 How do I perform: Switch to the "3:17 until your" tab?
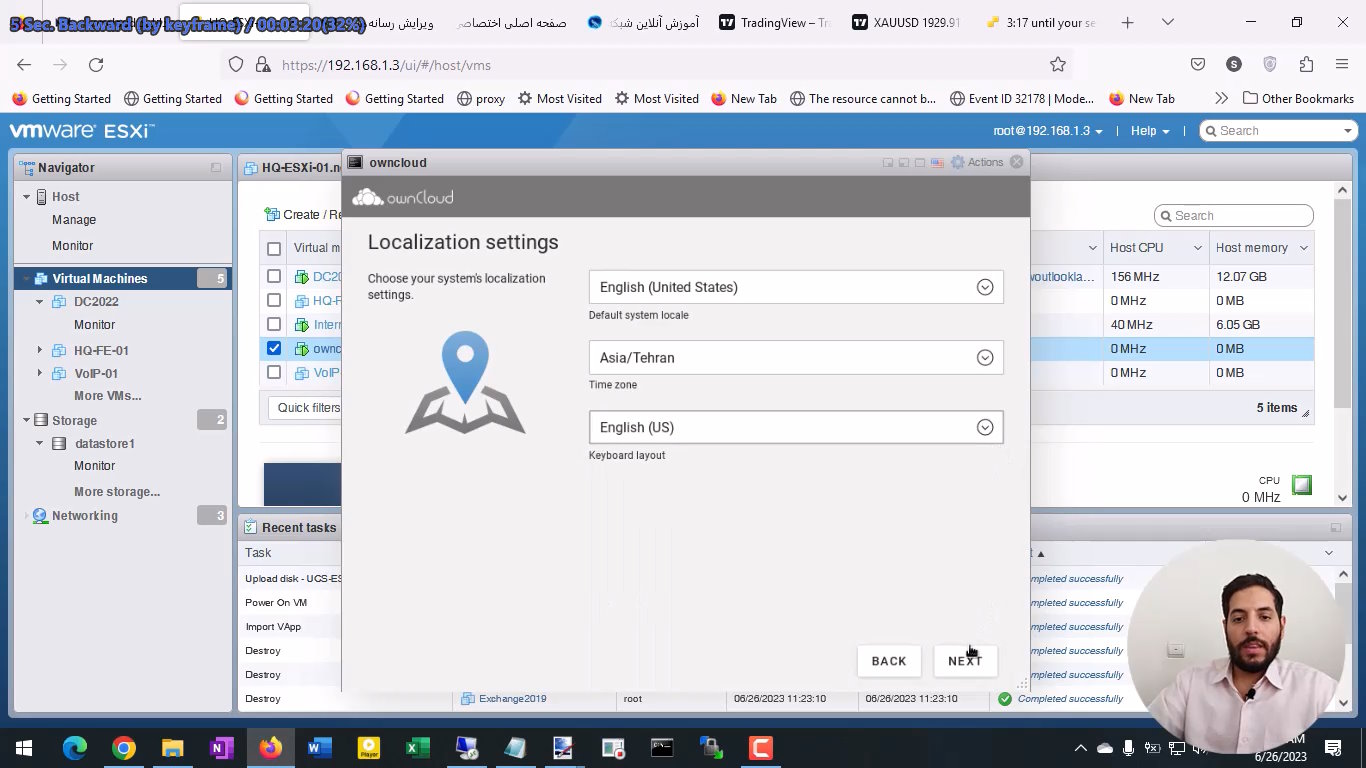pos(1039,22)
